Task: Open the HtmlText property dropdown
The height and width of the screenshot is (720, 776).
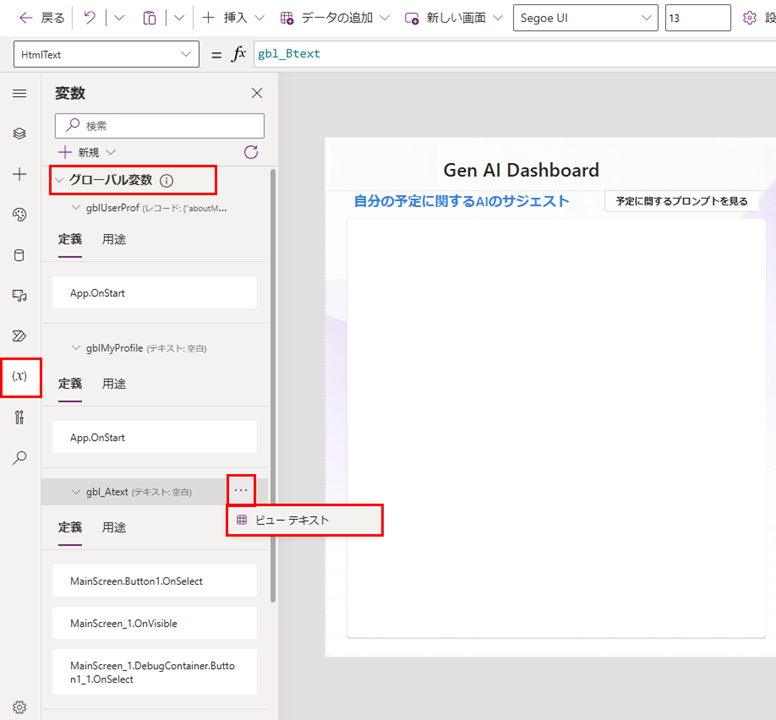Action: click(x=106, y=54)
